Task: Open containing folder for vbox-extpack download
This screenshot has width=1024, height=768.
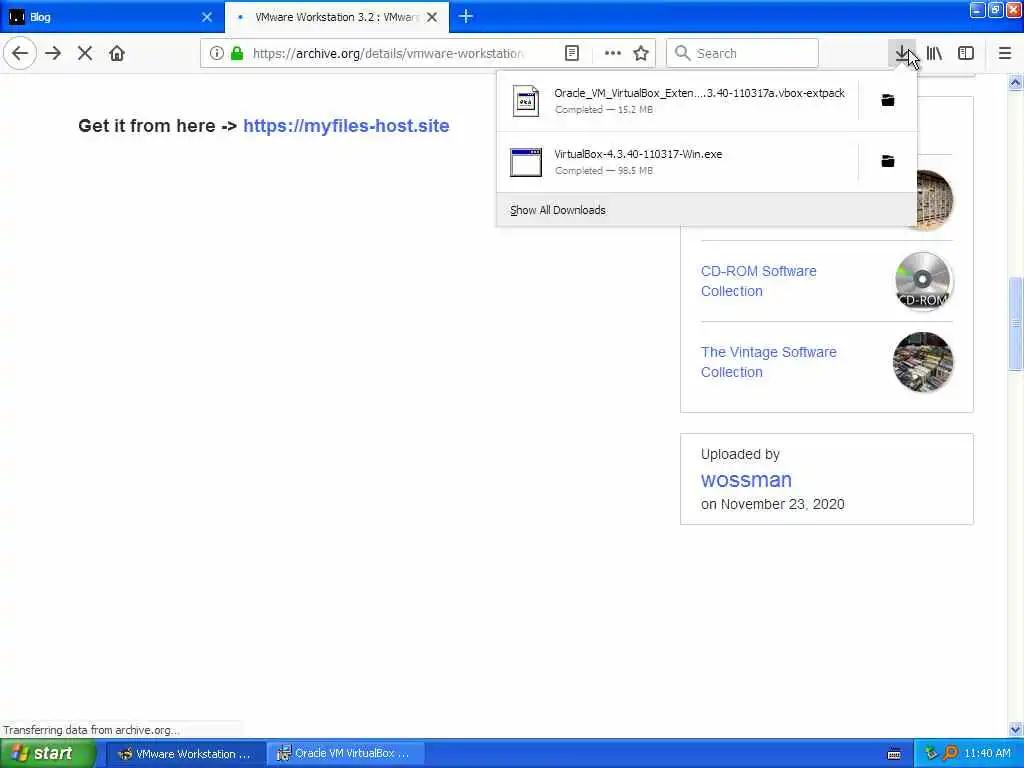Action: (888, 100)
